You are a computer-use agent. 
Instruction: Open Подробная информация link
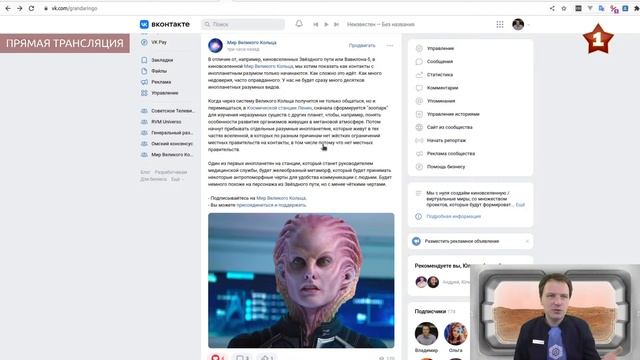click(x=453, y=216)
